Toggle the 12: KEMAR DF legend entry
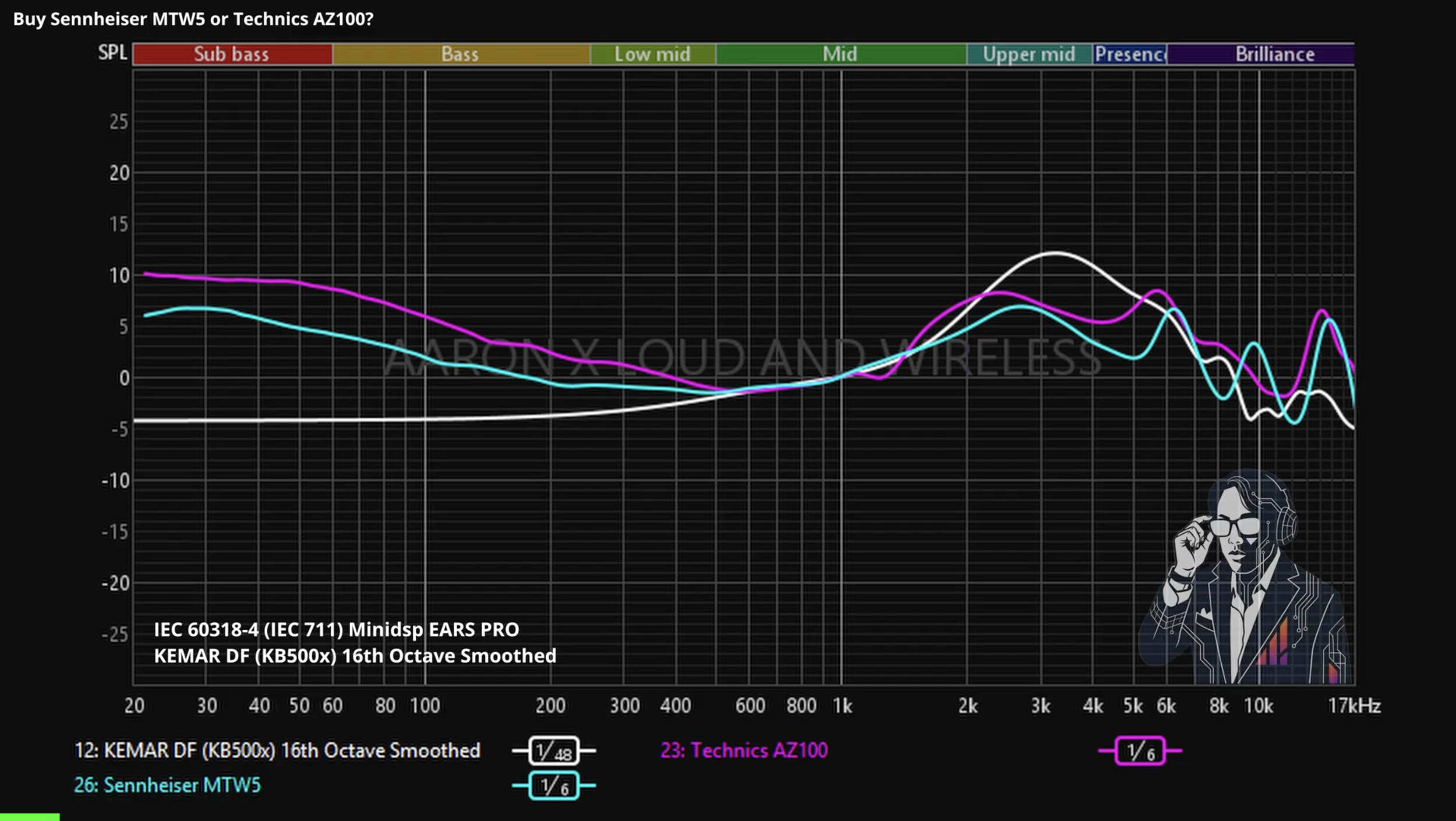The image size is (1456, 821). (x=277, y=750)
